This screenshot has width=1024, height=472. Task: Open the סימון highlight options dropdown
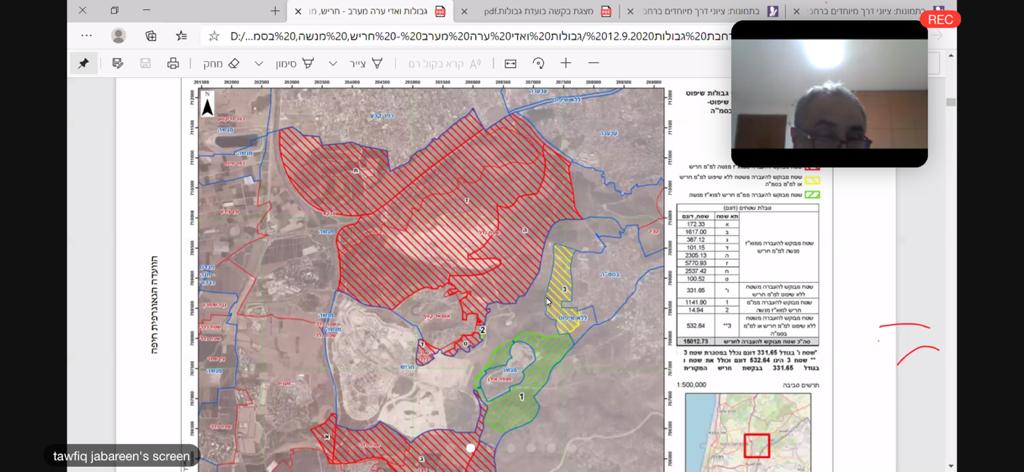pos(259,63)
